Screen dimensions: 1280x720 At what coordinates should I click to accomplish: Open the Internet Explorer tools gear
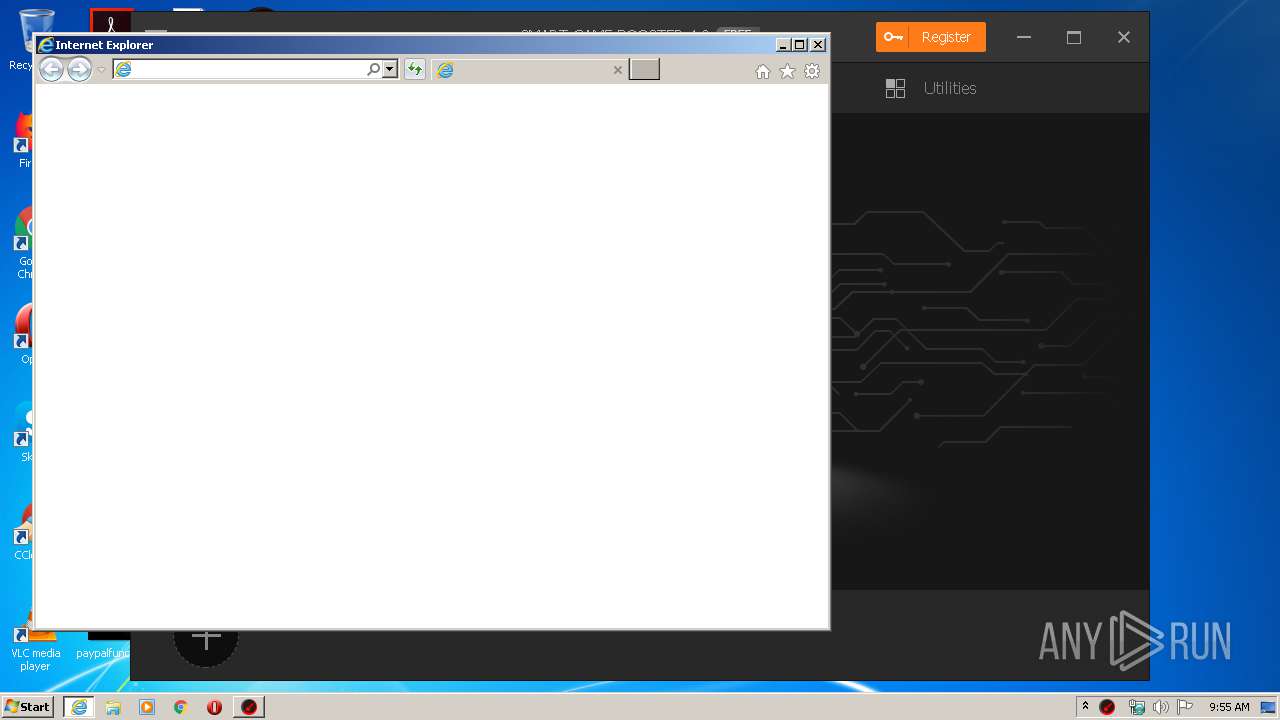[812, 71]
